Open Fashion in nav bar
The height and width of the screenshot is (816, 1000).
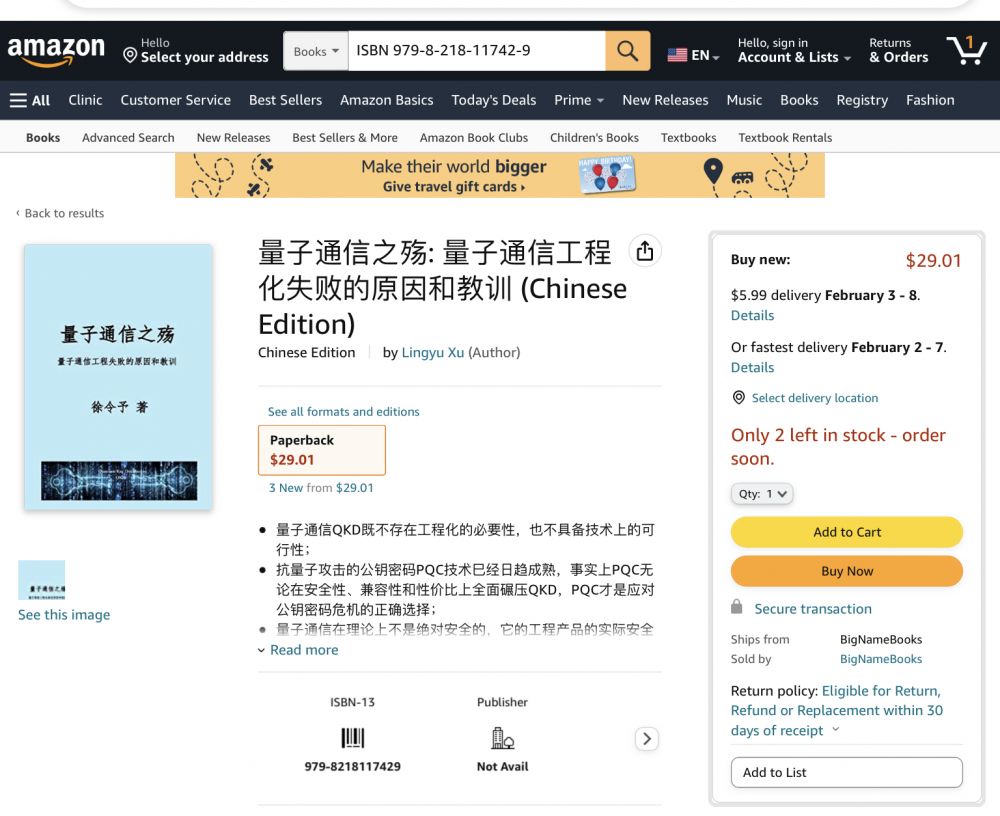point(930,100)
